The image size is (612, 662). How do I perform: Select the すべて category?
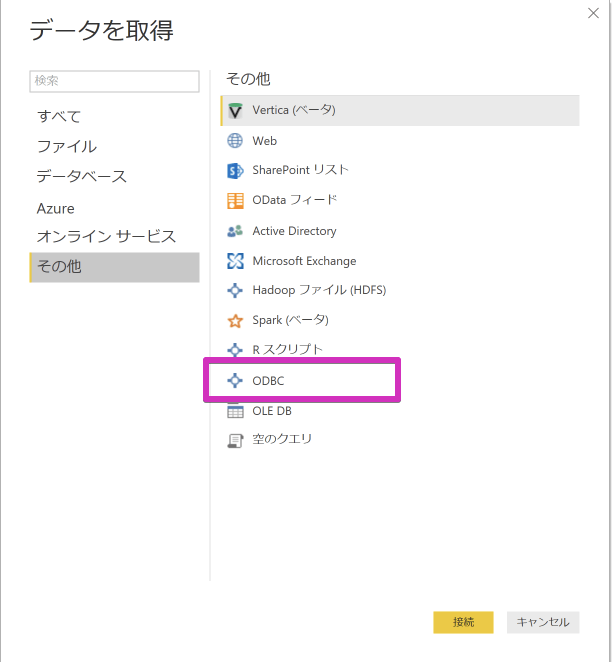point(114,116)
